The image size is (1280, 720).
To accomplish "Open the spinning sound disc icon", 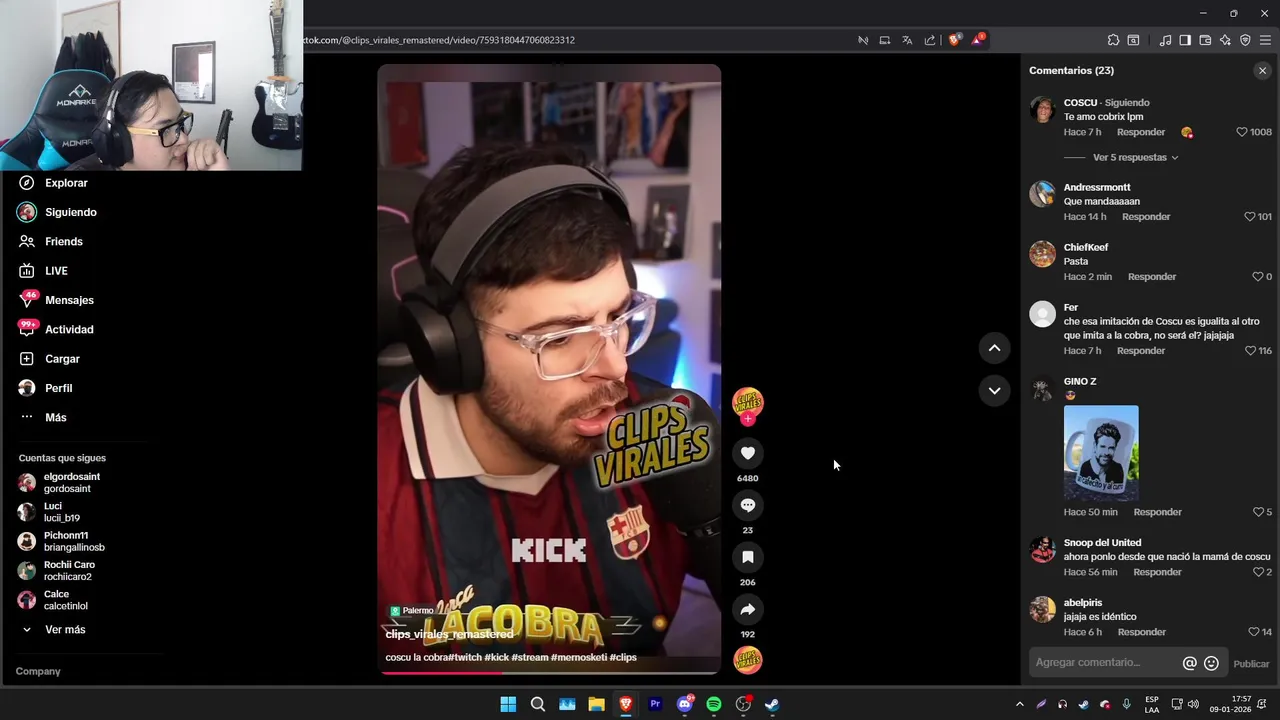I will coord(748,660).
